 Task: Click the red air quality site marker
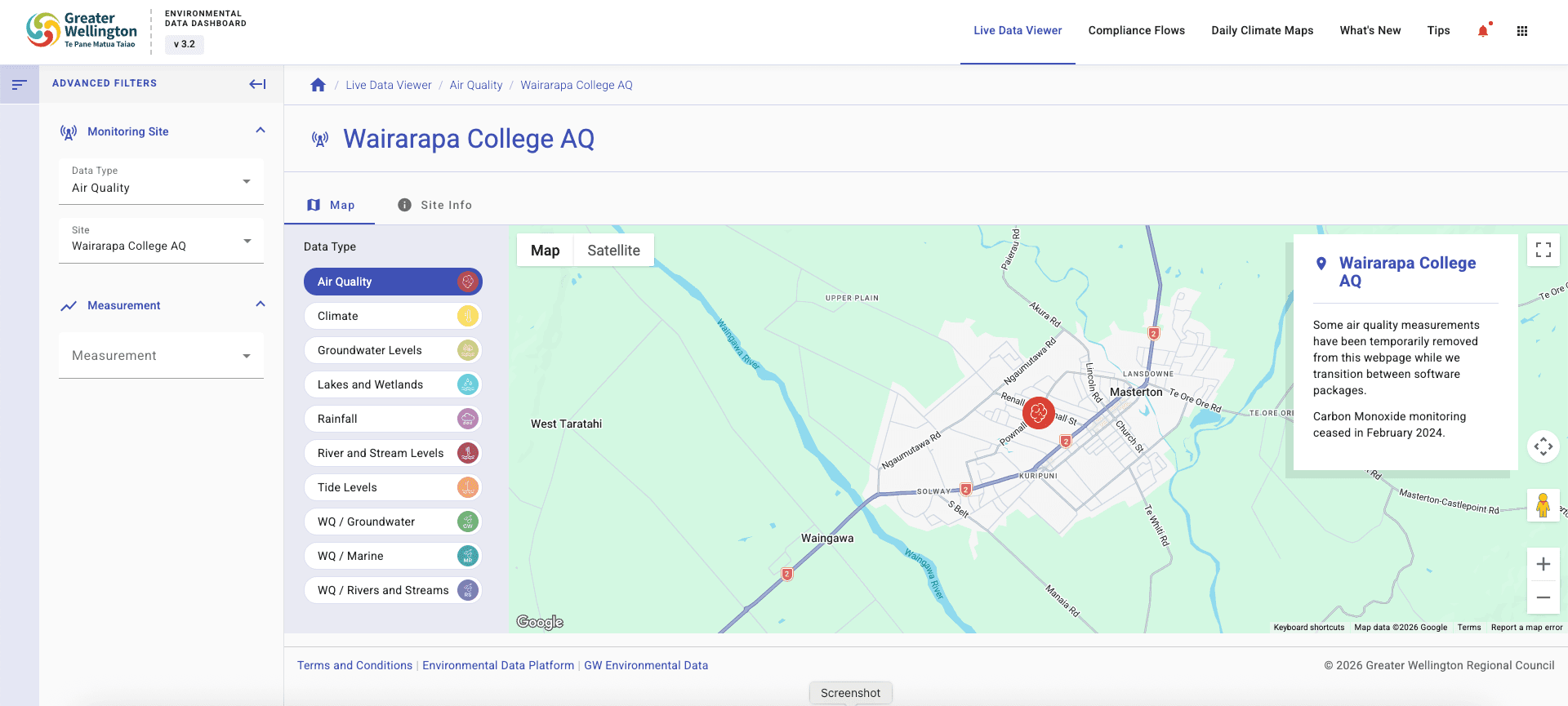[x=1039, y=413]
